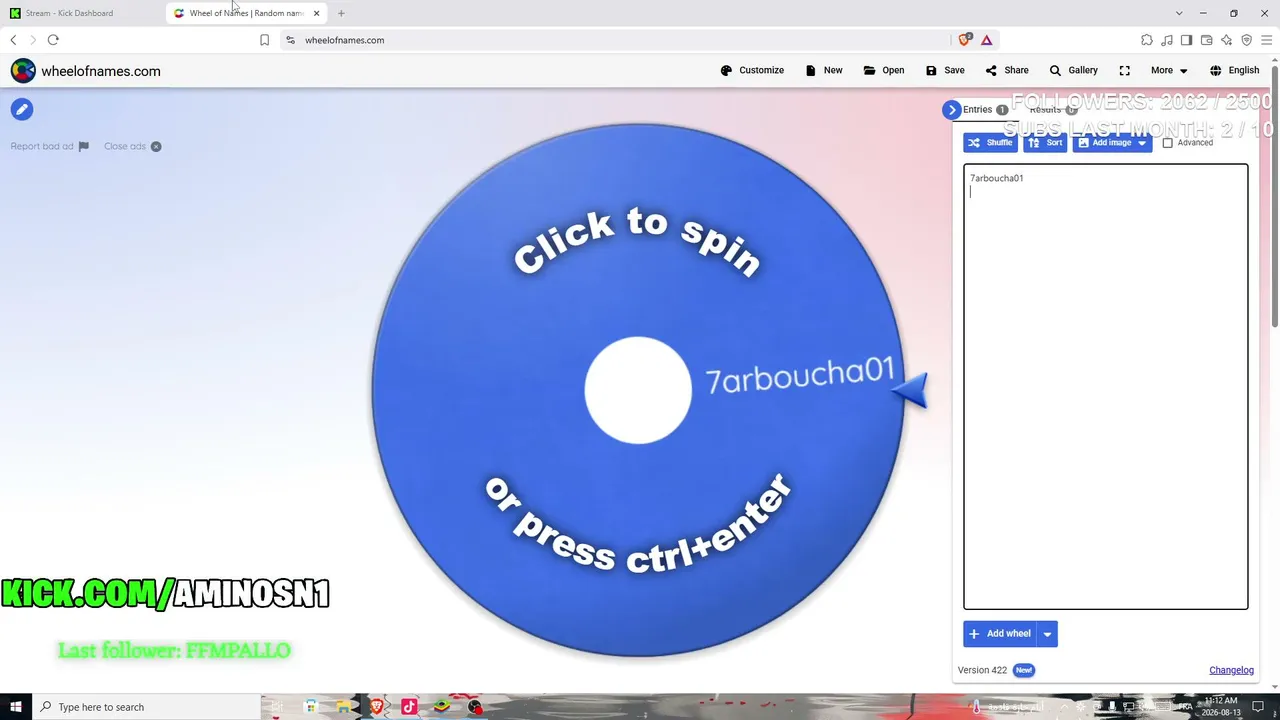Open wheel editing with the pencil icon
The image size is (1280, 720).
(21, 110)
